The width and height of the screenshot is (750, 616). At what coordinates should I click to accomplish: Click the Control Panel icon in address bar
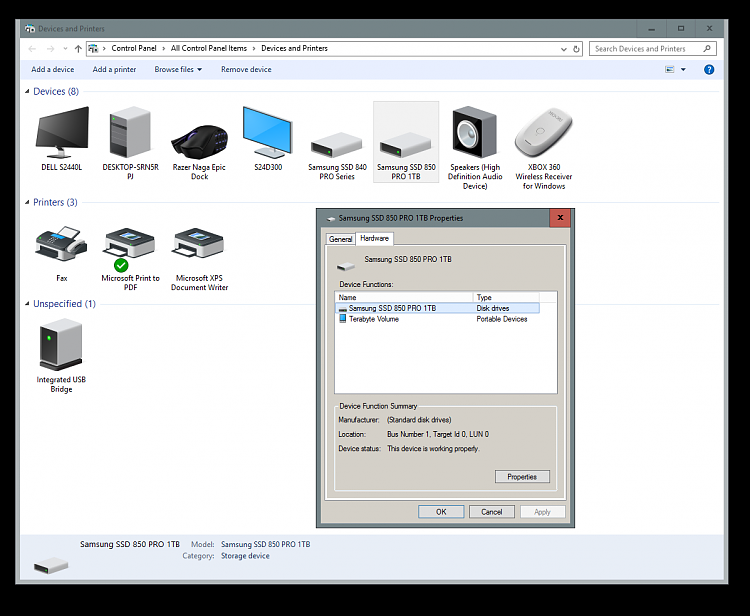[93, 48]
